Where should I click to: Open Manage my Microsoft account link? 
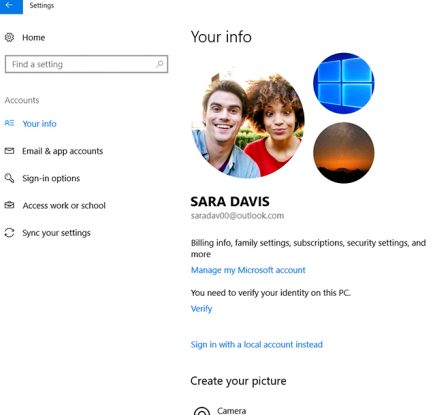(248, 270)
